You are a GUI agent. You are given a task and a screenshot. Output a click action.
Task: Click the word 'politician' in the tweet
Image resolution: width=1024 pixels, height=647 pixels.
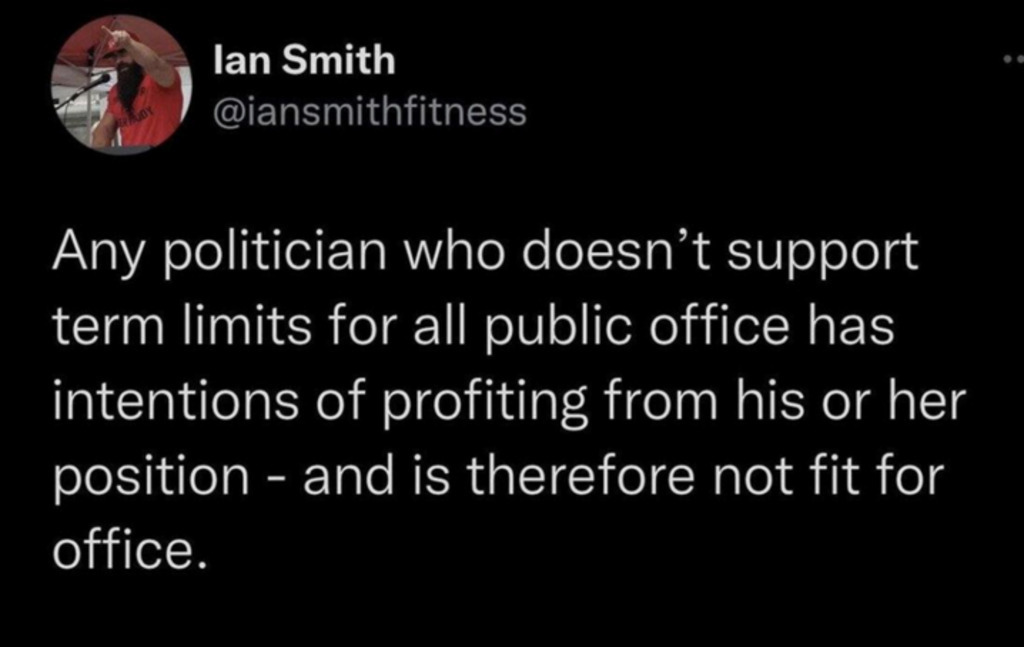coord(274,254)
